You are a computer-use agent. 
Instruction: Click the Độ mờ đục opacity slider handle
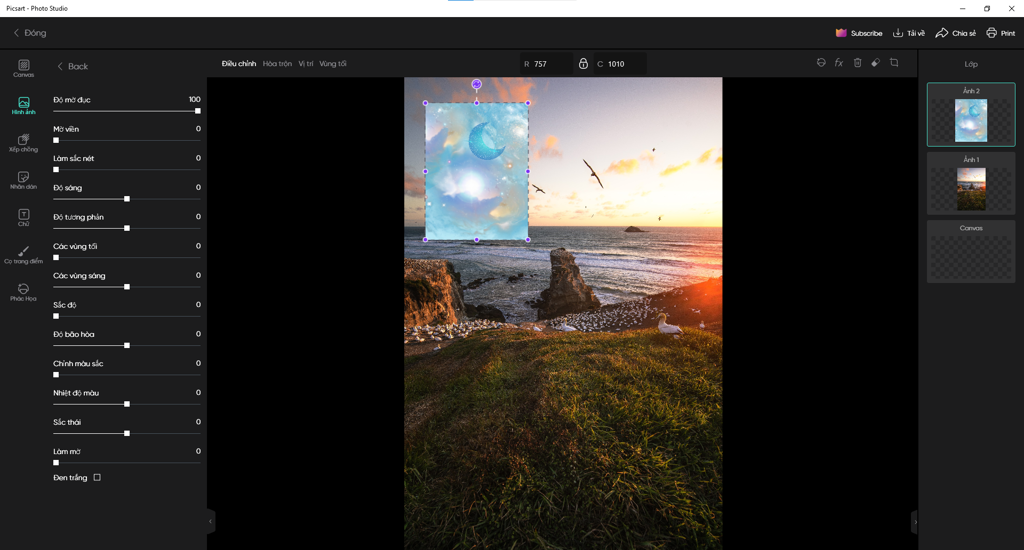197,111
